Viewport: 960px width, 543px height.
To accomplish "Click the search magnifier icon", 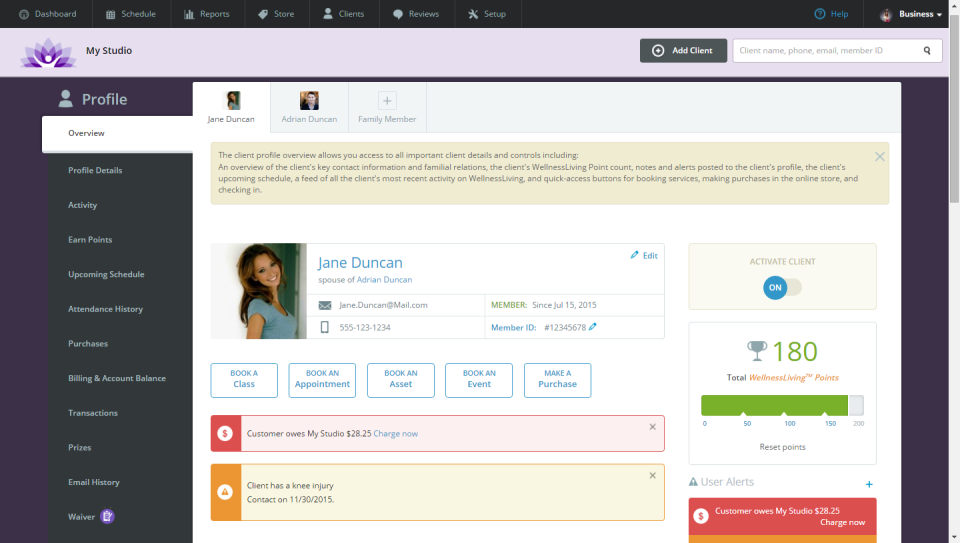I will 927,50.
